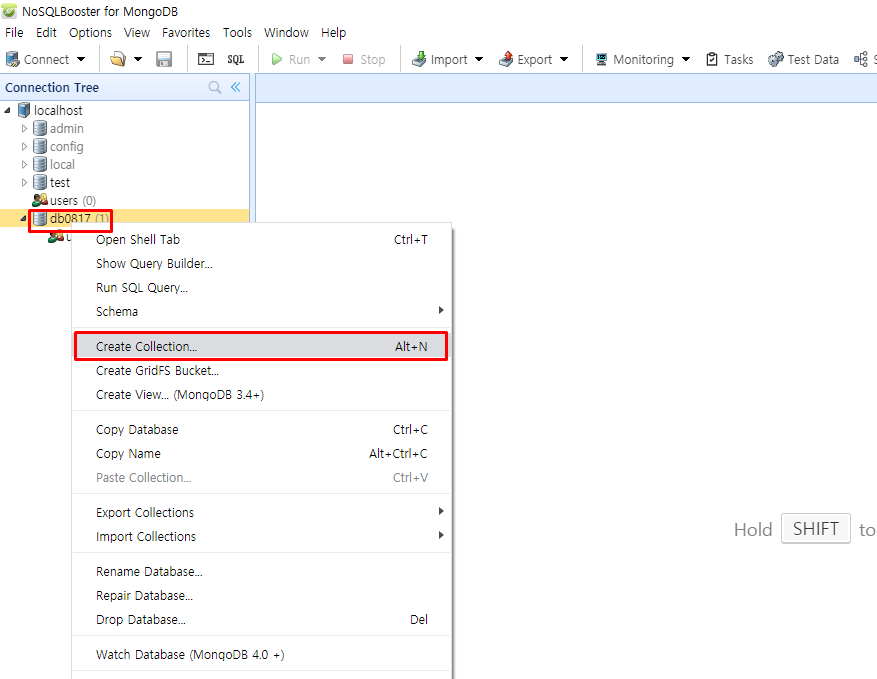Open the Import dropdown arrow
The width and height of the screenshot is (877, 679).
479,59
